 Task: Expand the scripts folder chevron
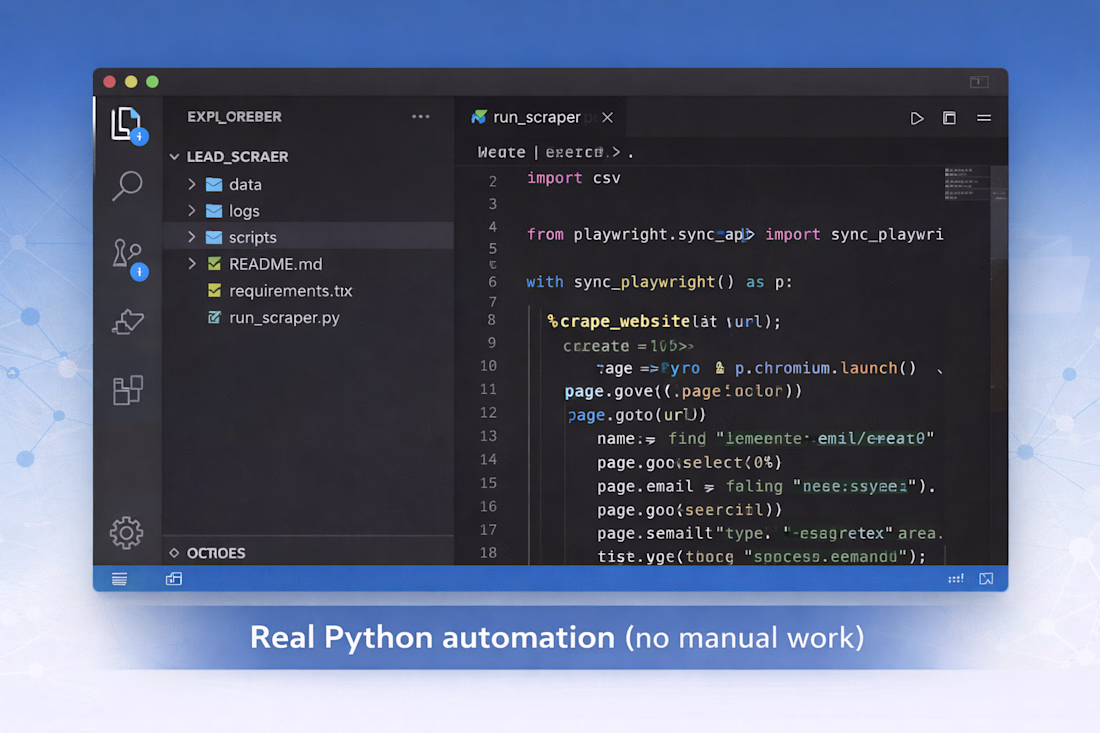(x=192, y=237)
